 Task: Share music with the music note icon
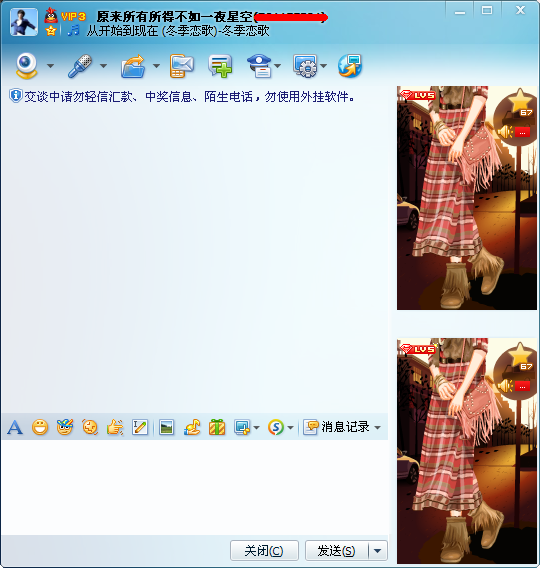click(192, 427)
